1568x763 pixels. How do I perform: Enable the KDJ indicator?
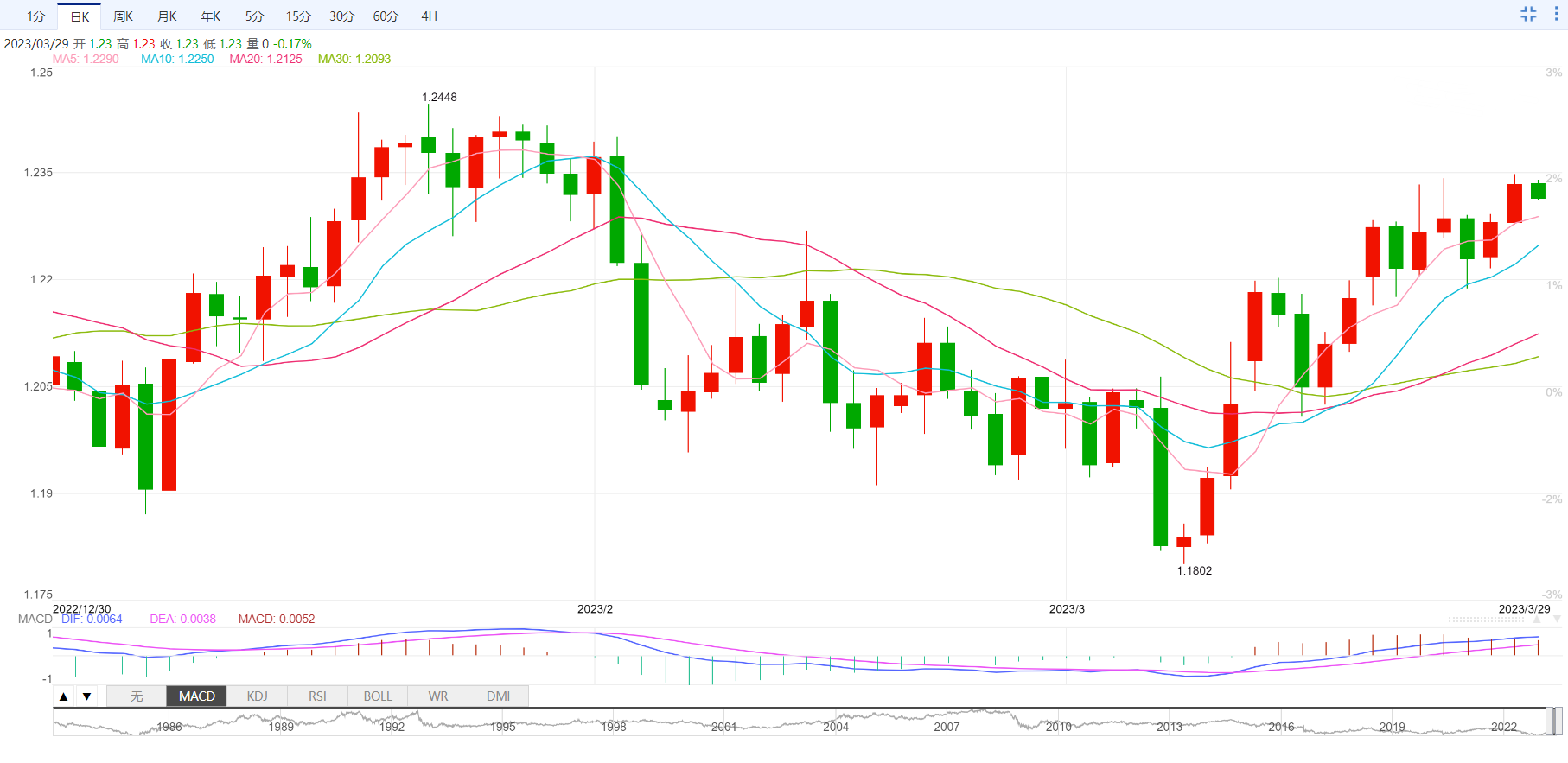[257, 696]
